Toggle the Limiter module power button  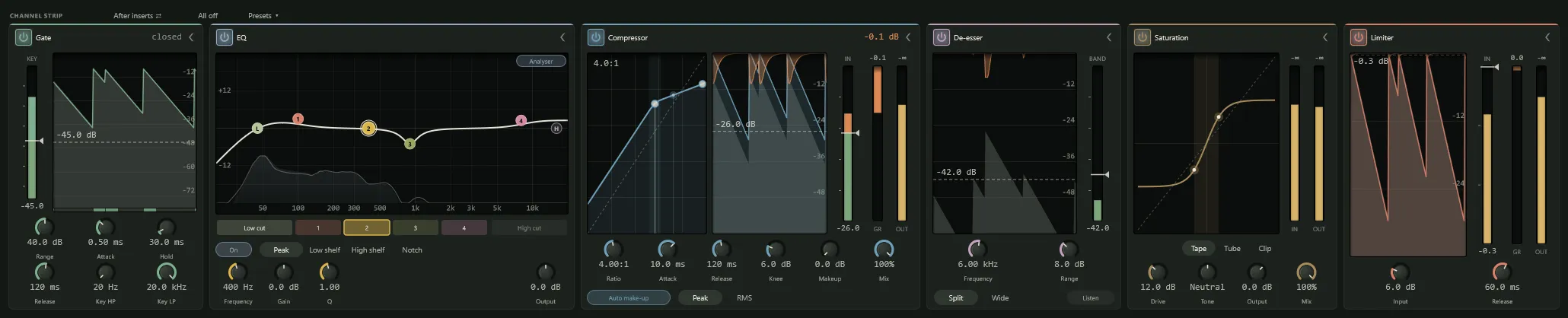tap(1358, 37)
